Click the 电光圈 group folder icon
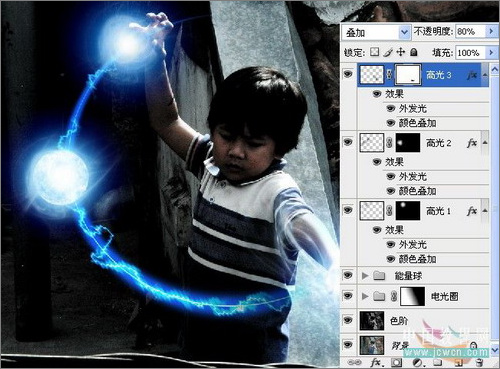The height and width of the screenshot is (369, 500). click(x=379, y=296)
